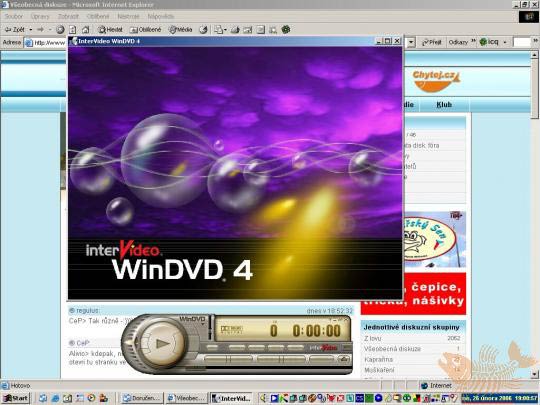Screen dimensions: 540x405
Task: Click the forward arrow in IE toolbar
Action: click(x=40, y=30)
